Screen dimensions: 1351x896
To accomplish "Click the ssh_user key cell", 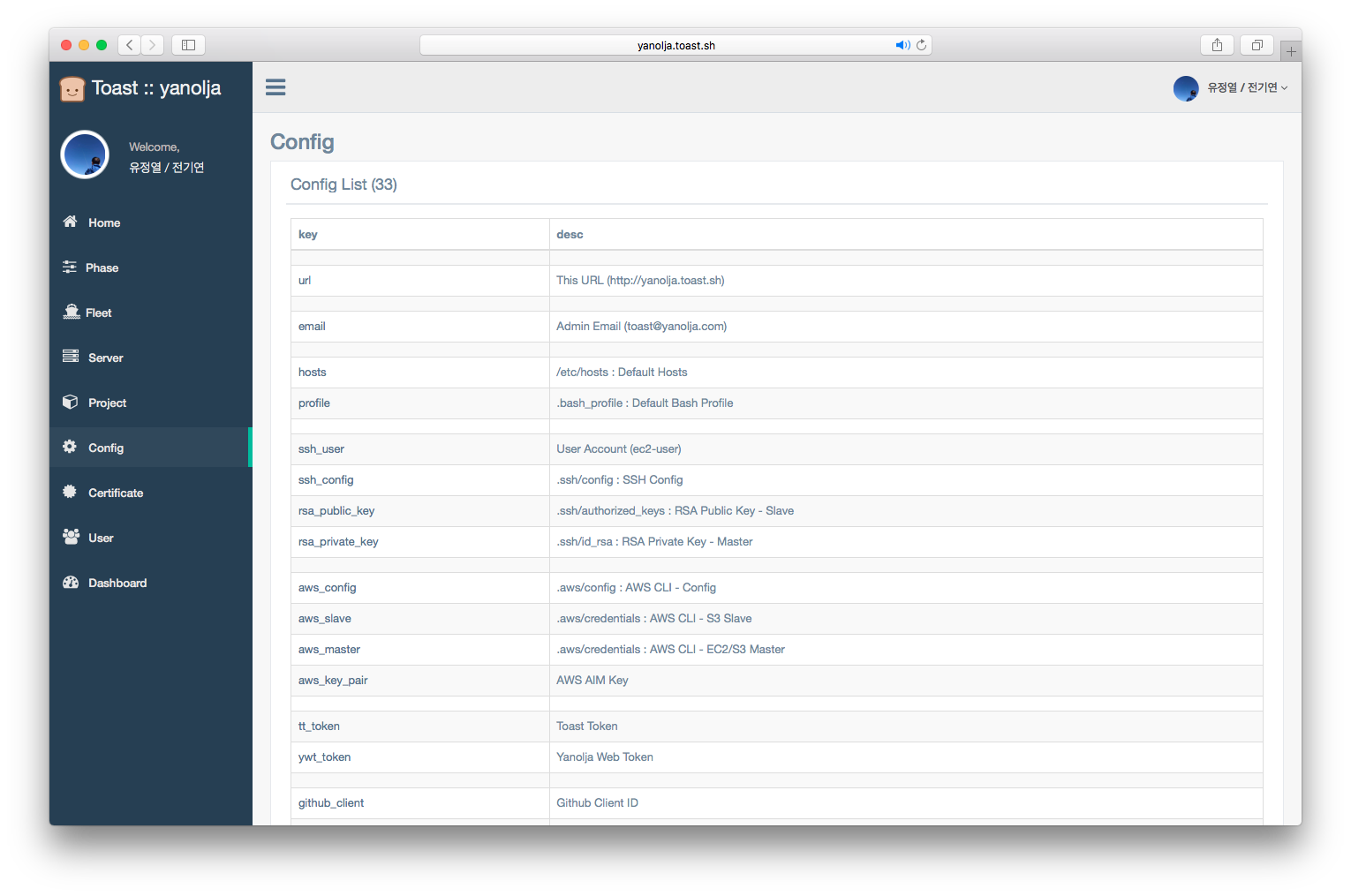I will pyautogui.click(x=420, y=449).
